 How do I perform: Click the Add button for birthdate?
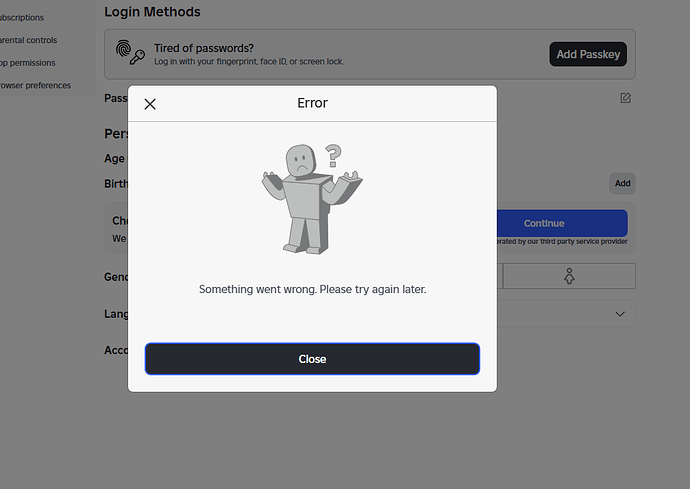tap(622, 184)
